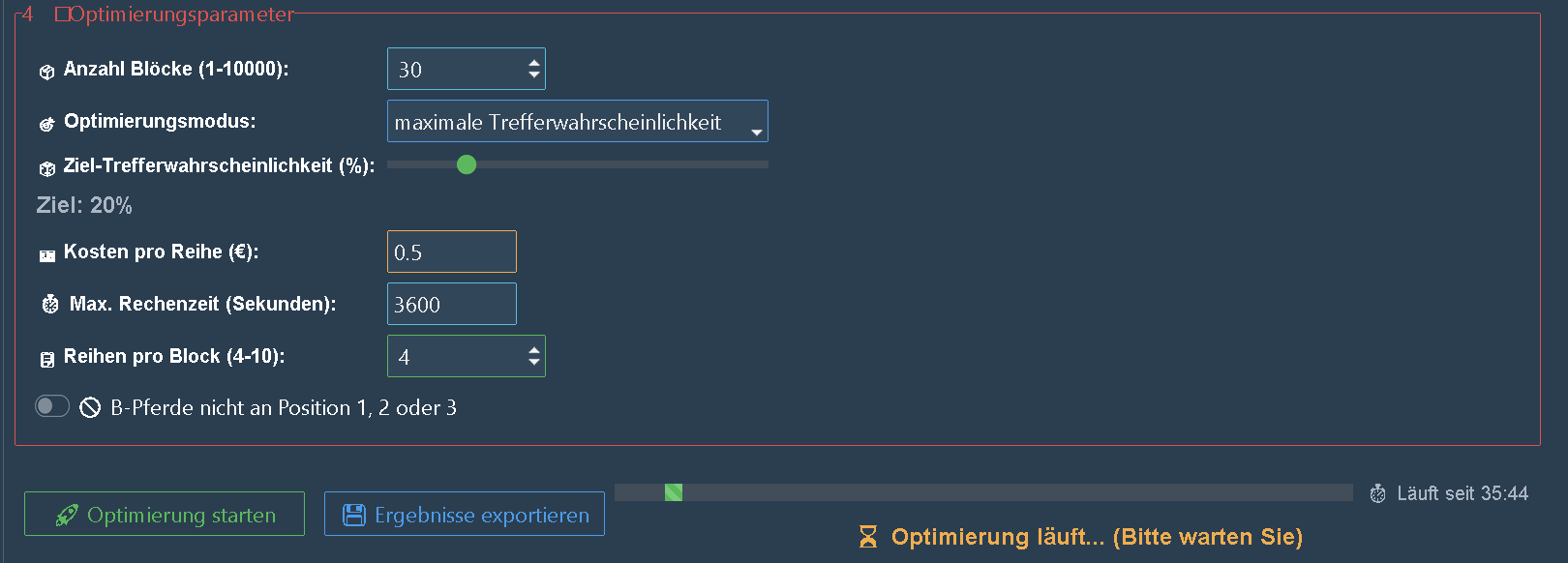Click the money icon beside Kosten pro Reihe
The image size is (1568, 563).
pyautogui.click(x=46, y=255)
